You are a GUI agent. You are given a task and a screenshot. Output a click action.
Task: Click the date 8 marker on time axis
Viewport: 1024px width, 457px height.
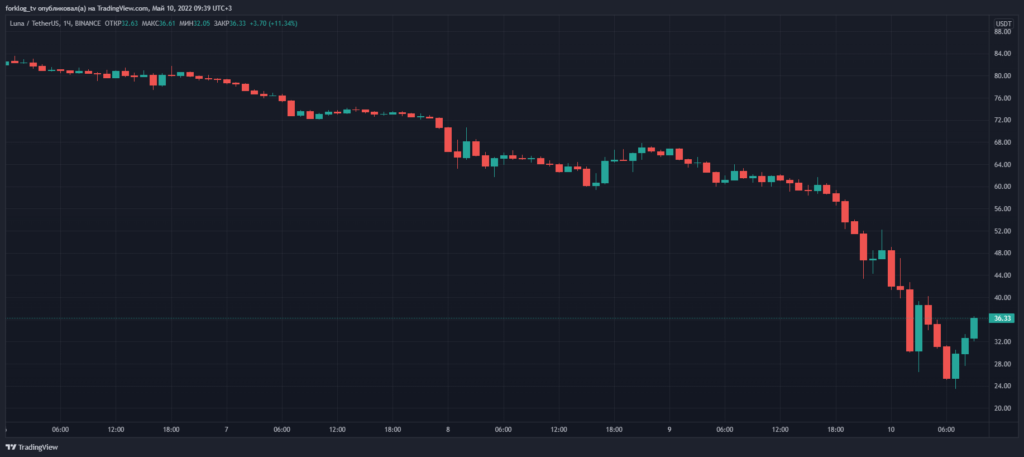point(448,430)
